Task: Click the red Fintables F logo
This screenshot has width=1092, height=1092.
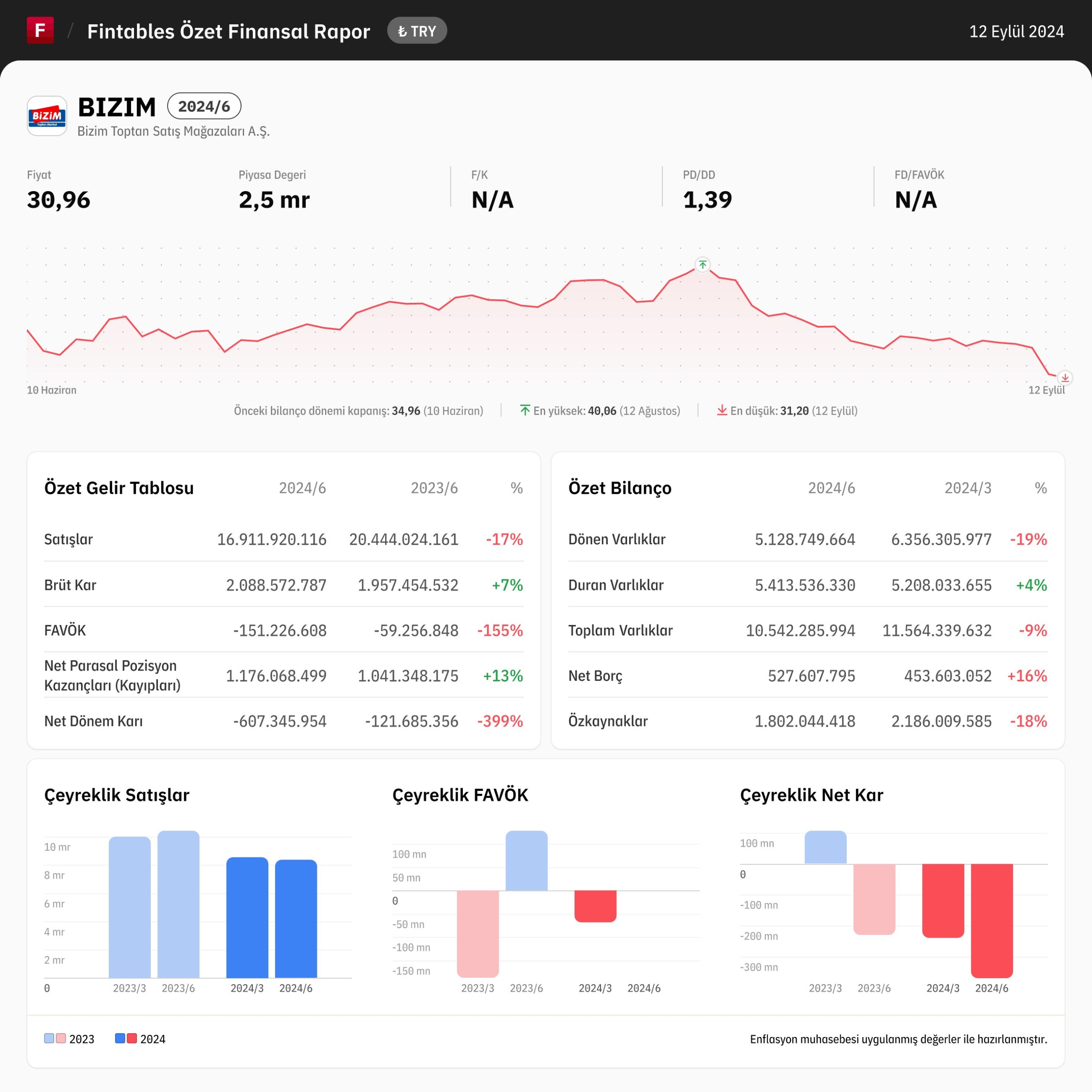Action: click(40, 30)
